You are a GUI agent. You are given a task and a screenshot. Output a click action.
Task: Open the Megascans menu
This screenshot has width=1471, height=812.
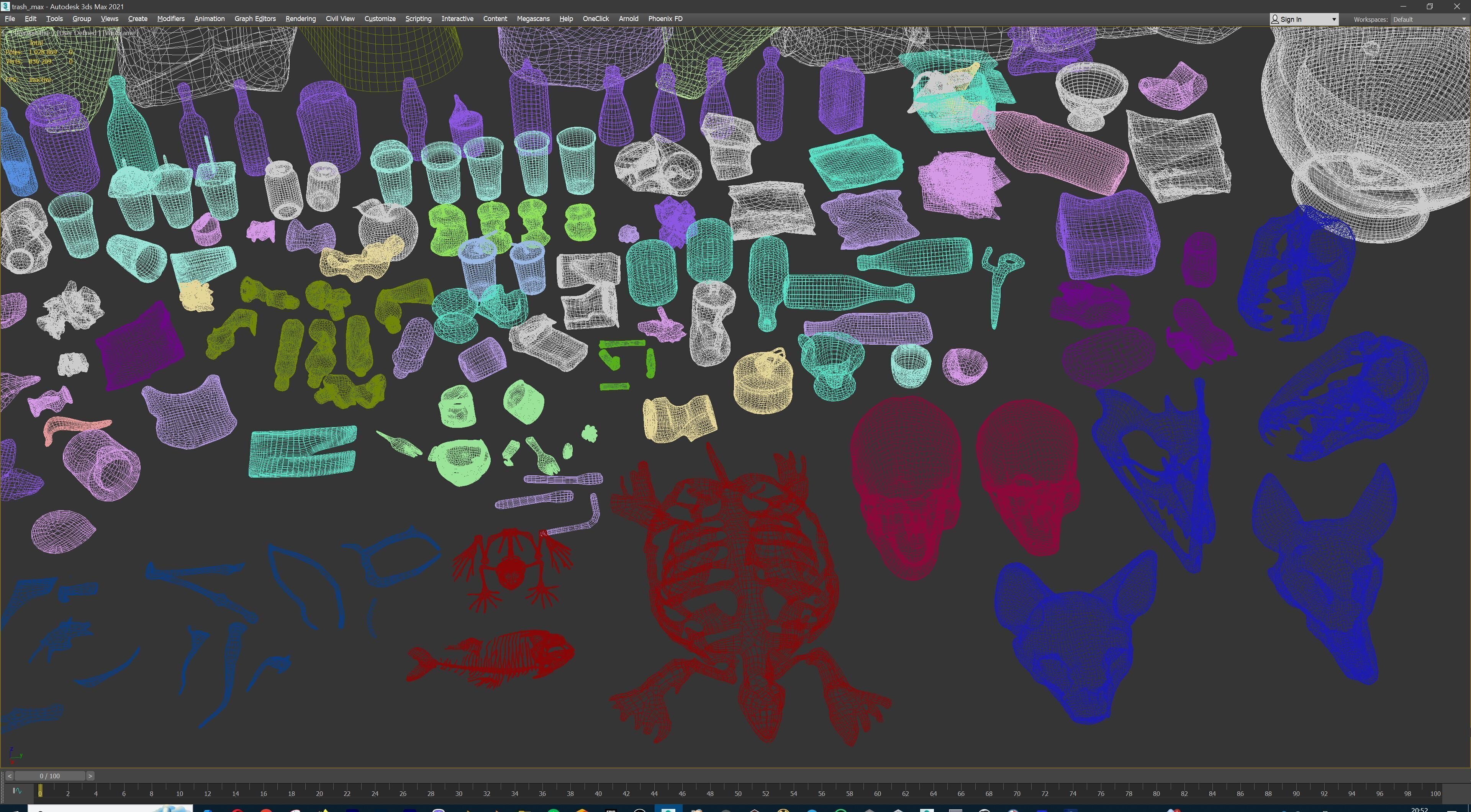pyautogui.click(x=533, y=19)
